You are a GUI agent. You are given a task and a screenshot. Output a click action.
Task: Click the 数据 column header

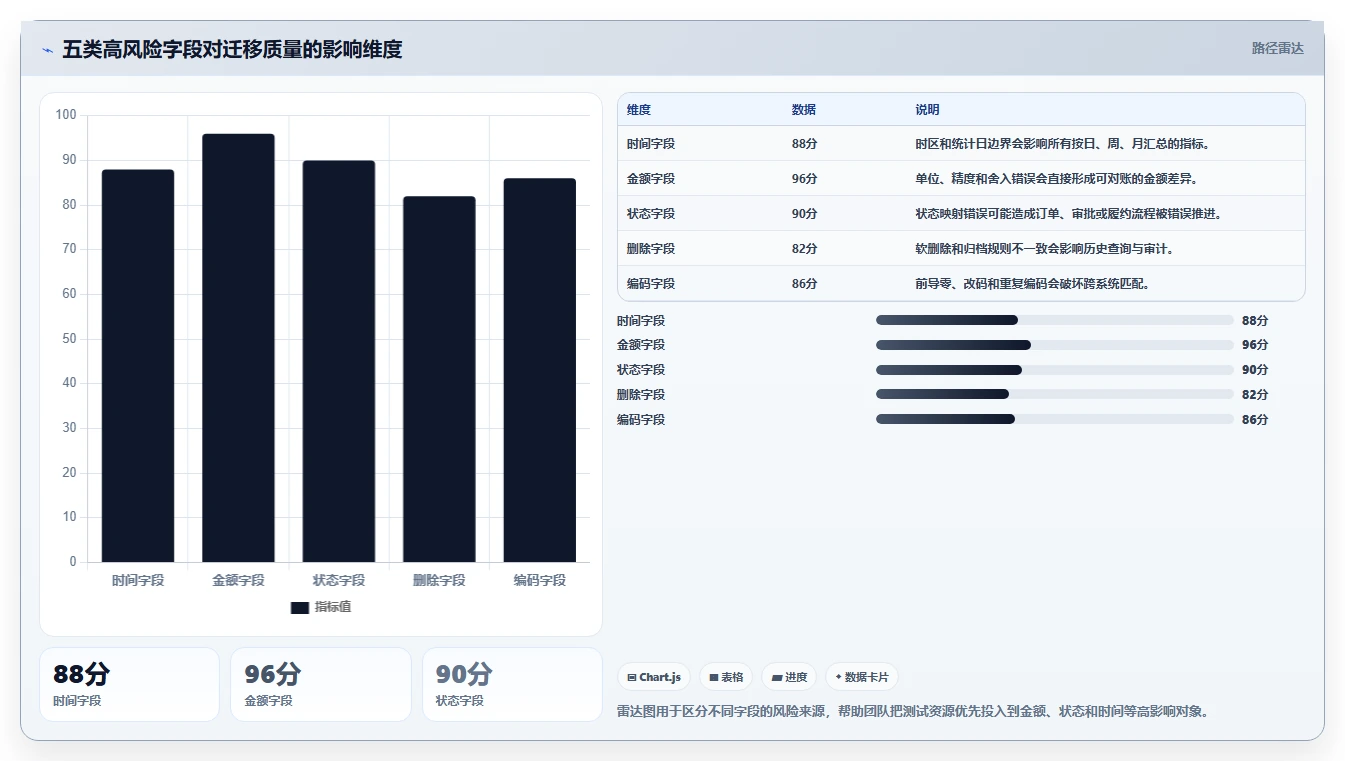coord(804,110)
